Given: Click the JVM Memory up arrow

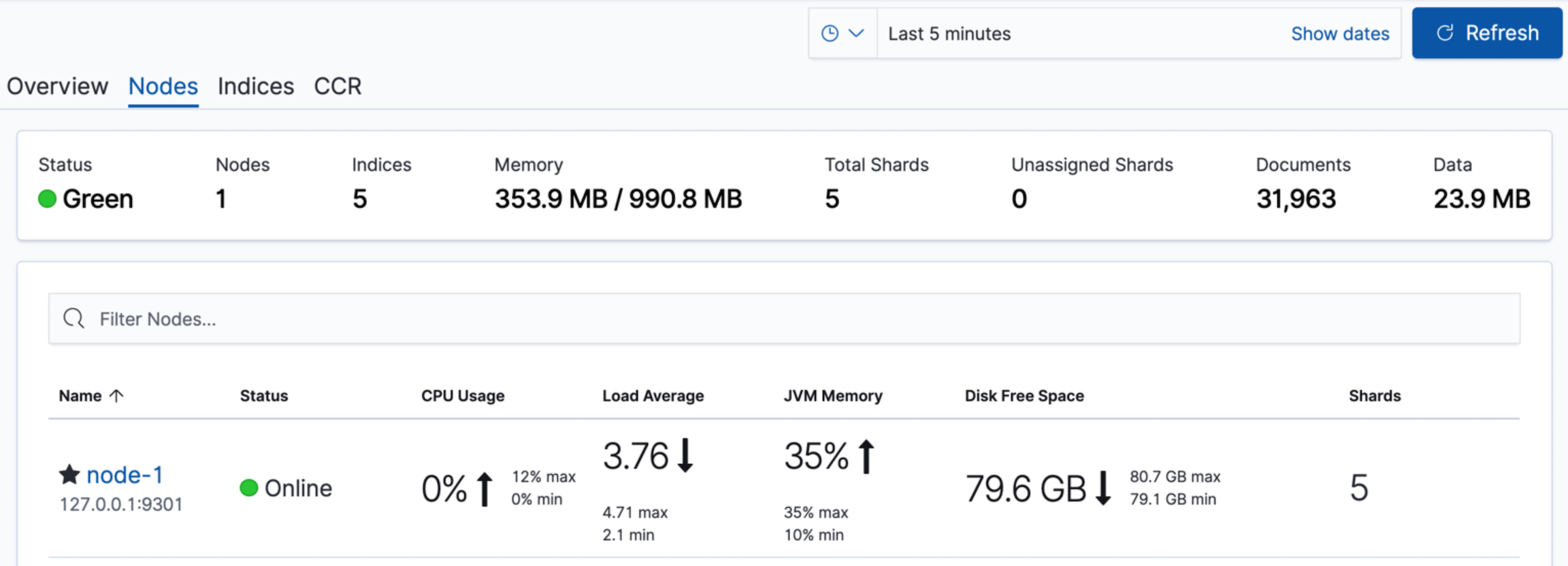Looking at the screenshot, I should (x=866, y=456).
